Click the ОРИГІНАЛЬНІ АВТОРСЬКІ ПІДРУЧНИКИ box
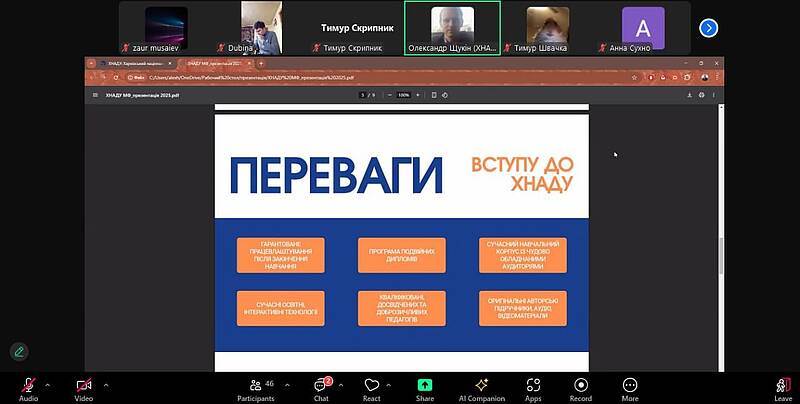 [522, 308]
